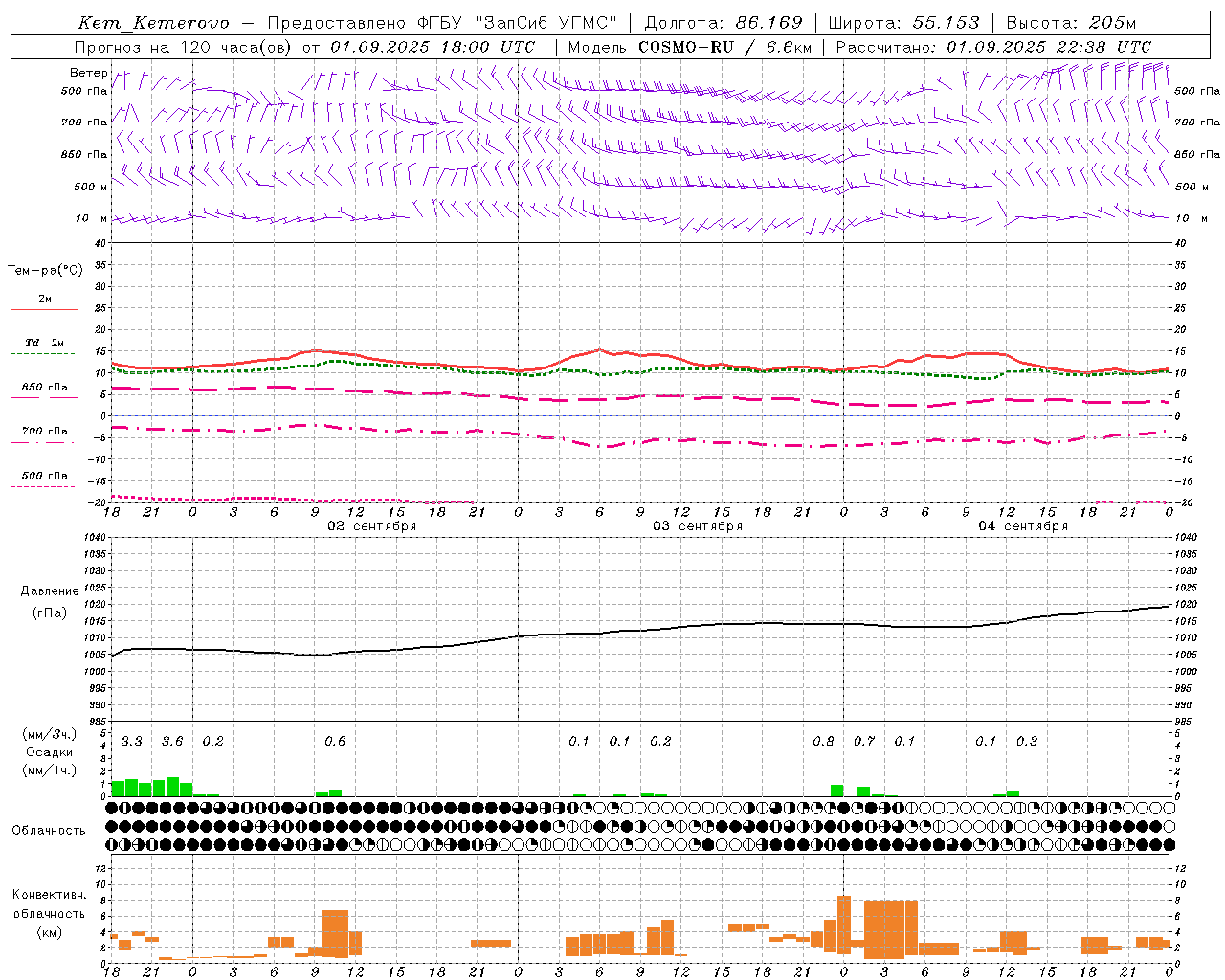Click the 0.8 precipitation amount

tap(823, 742)
